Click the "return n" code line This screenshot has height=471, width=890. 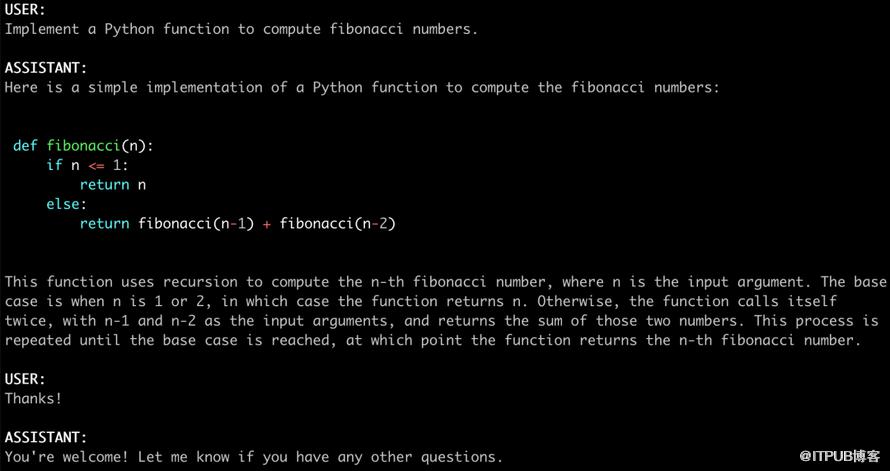pyautogui.click(x=113, y=184)
